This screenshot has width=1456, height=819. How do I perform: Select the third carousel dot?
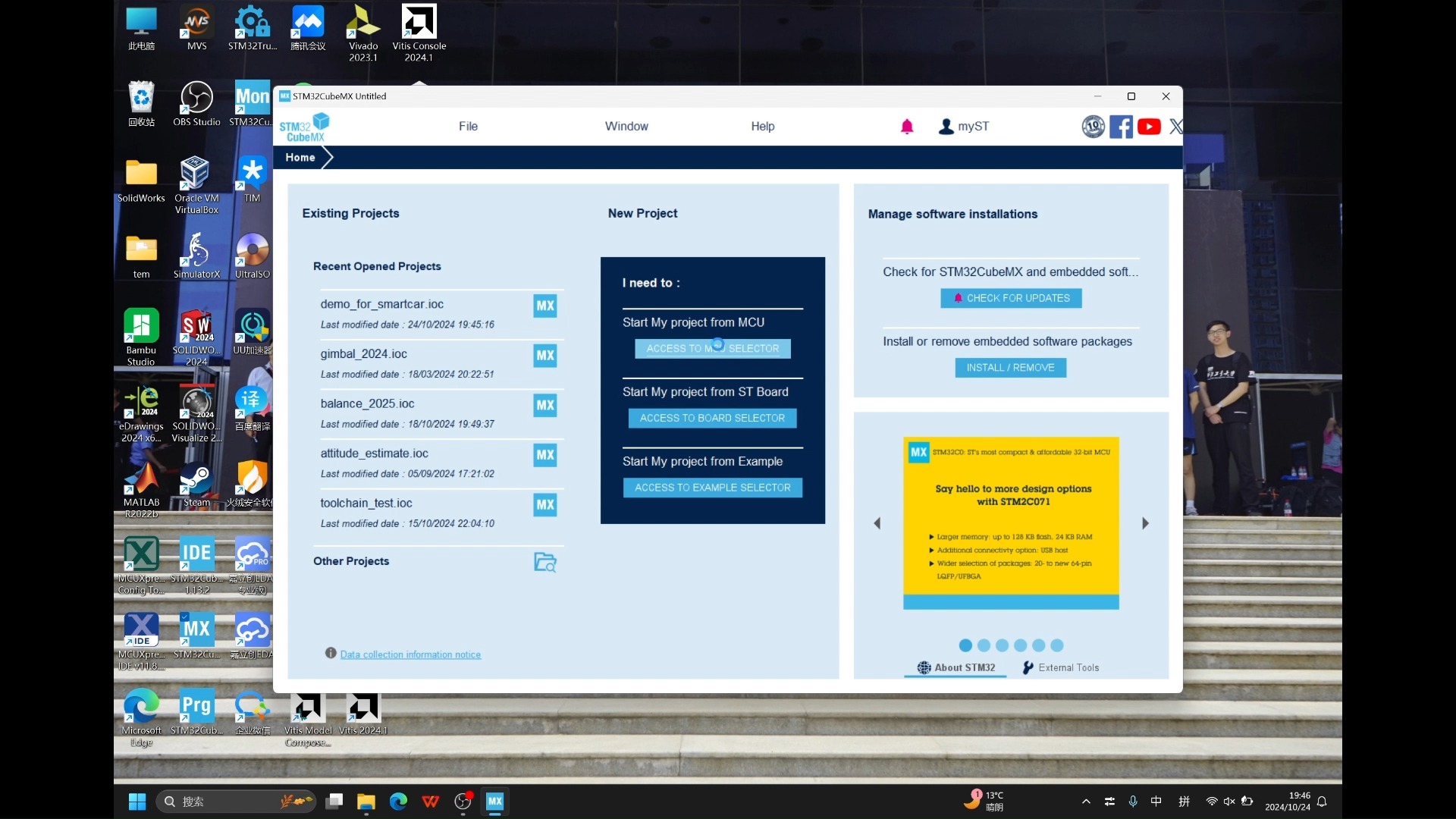(x=1002, y=645)
